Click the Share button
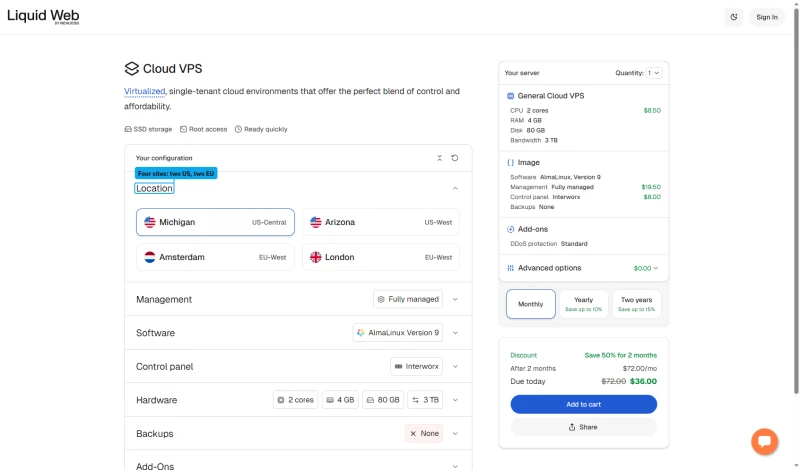 point(584,427)
